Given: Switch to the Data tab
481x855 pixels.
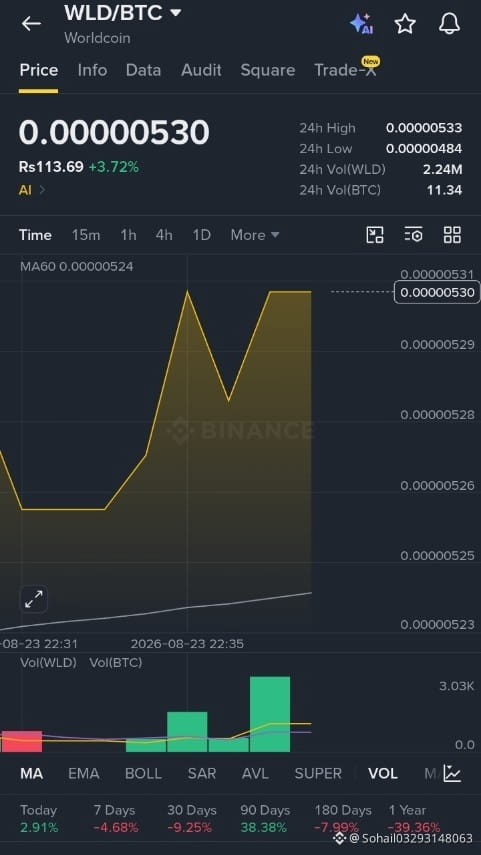Looking at the screenshot, I should click(x=143, y=70).
